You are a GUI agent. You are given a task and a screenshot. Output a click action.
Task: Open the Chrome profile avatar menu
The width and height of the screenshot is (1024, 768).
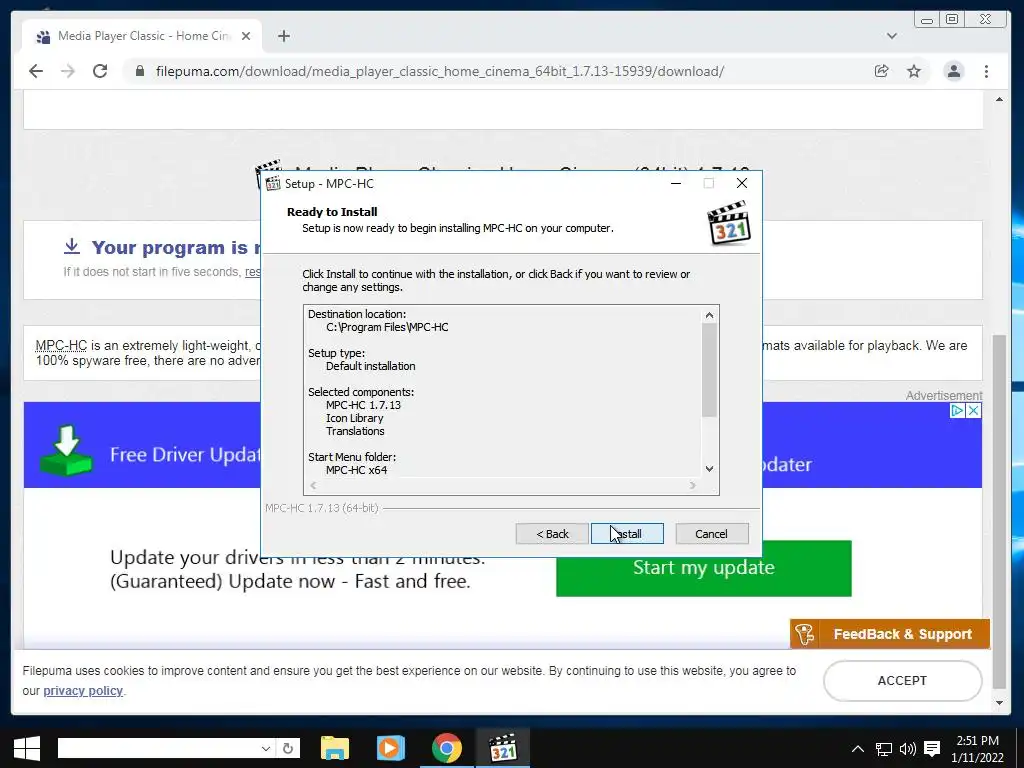click(x=954, y=71)
